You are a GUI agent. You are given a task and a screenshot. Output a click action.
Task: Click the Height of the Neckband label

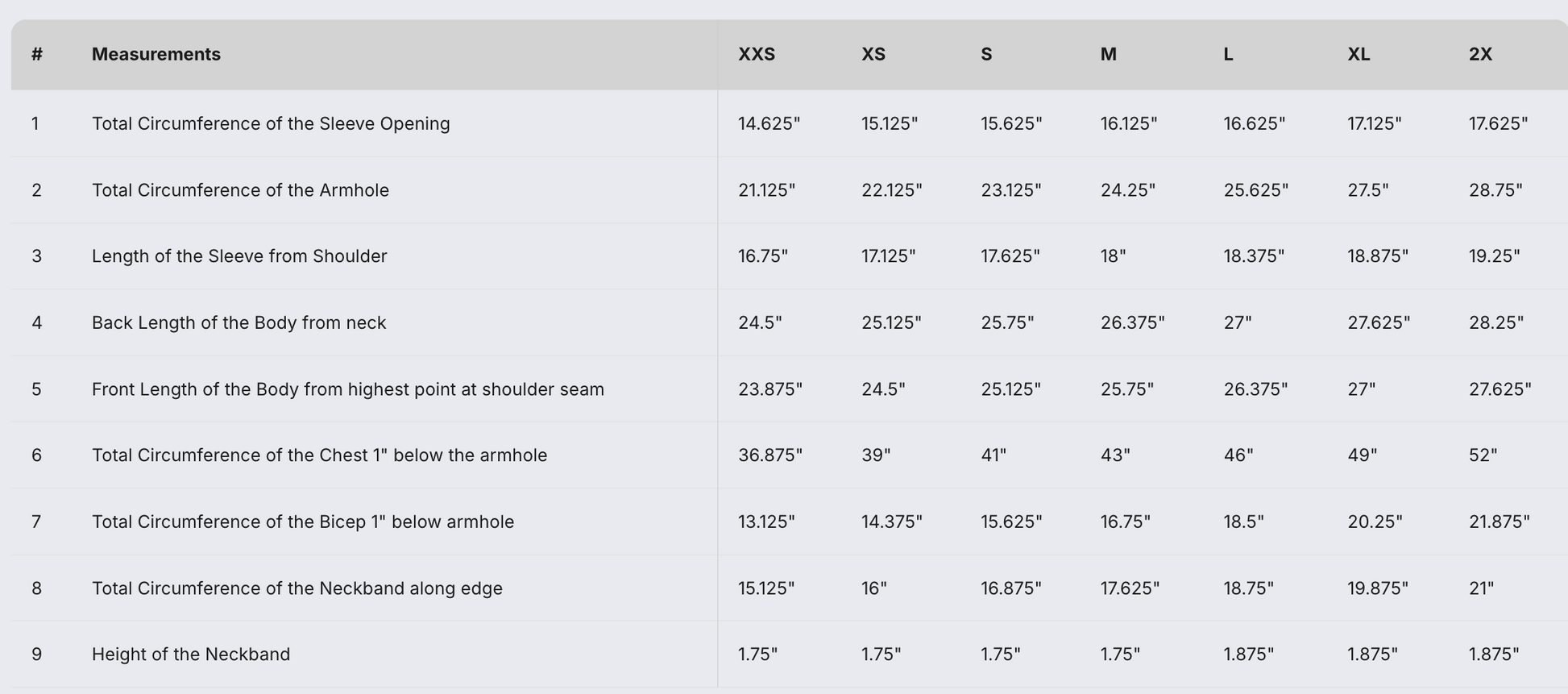(191, 655)
